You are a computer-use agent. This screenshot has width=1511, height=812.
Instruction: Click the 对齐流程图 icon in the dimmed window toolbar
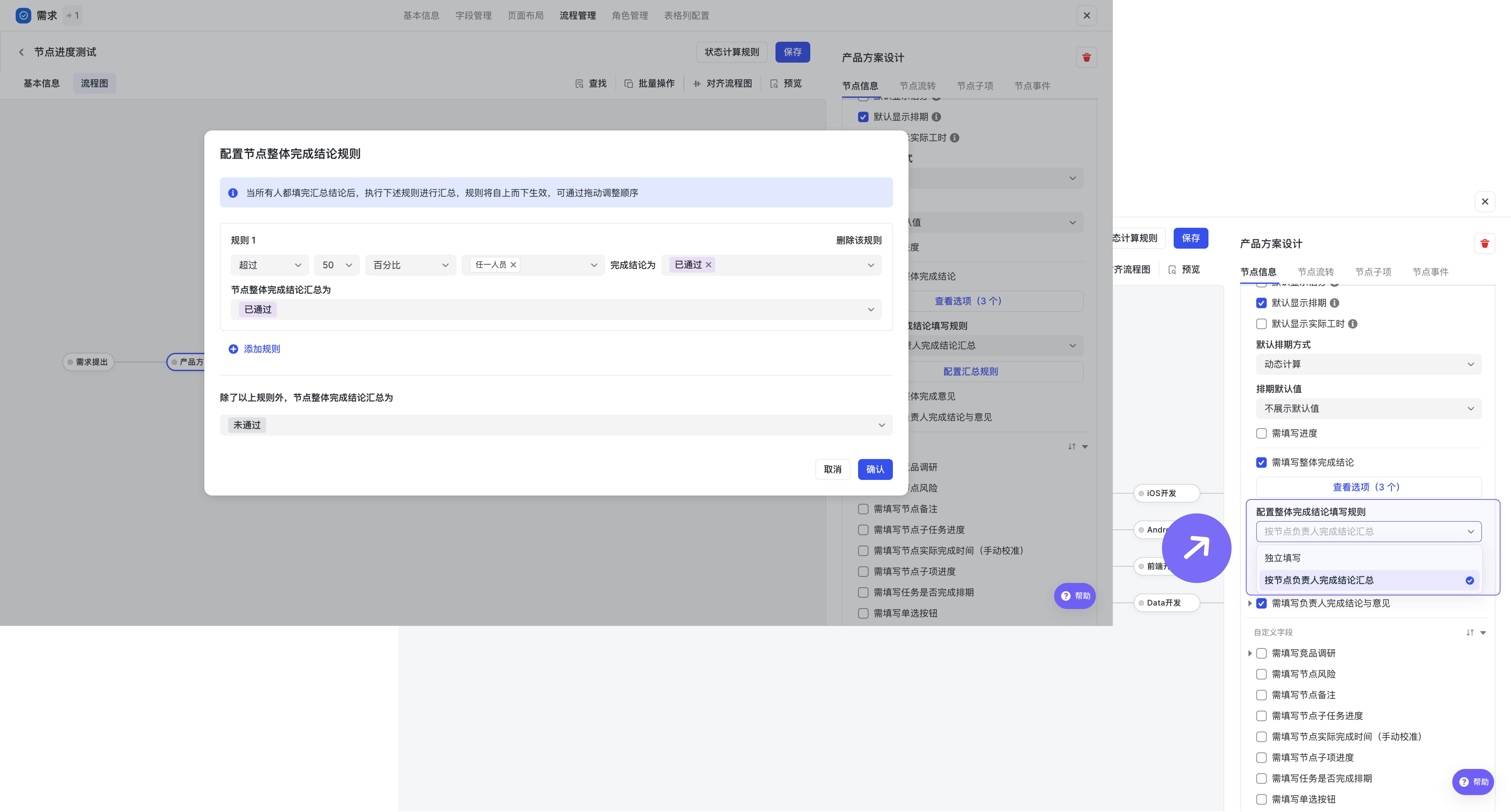point(697,84)
